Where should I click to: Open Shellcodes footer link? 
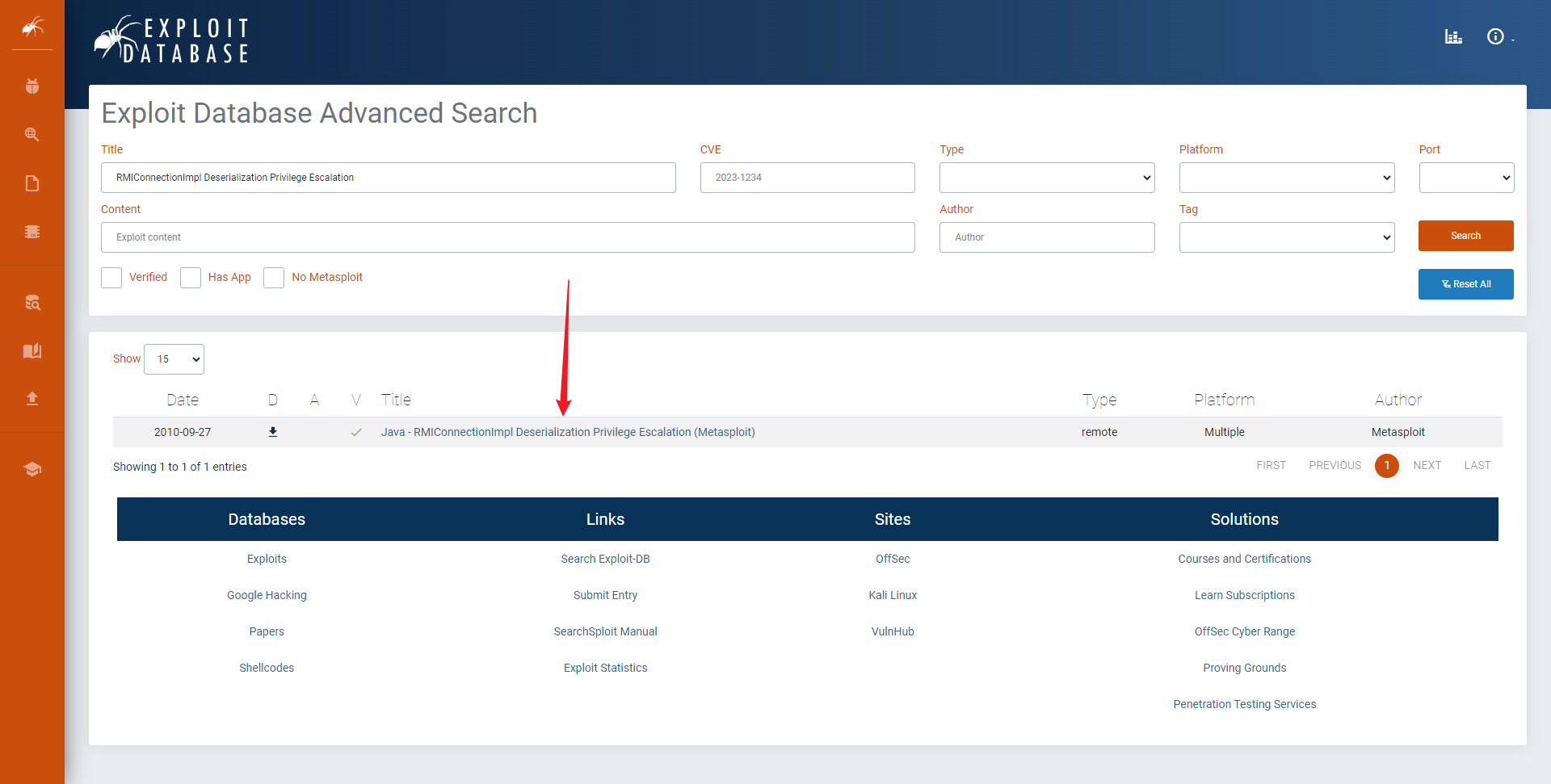(x=267, y=668)
